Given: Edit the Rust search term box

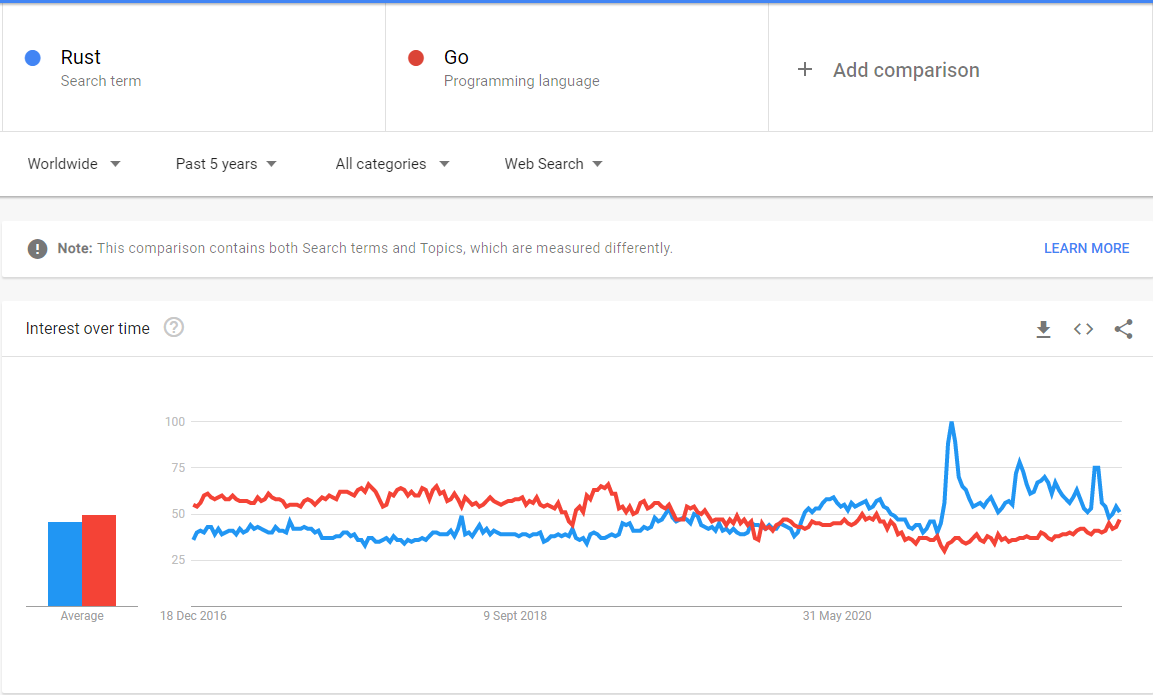Looking at the screenshot, I should [x=200, y=68].
